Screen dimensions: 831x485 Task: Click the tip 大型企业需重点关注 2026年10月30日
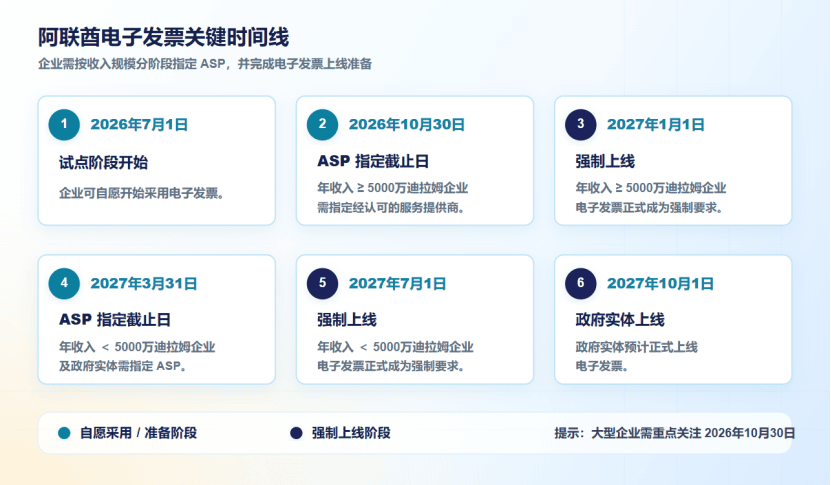point(675,433)
